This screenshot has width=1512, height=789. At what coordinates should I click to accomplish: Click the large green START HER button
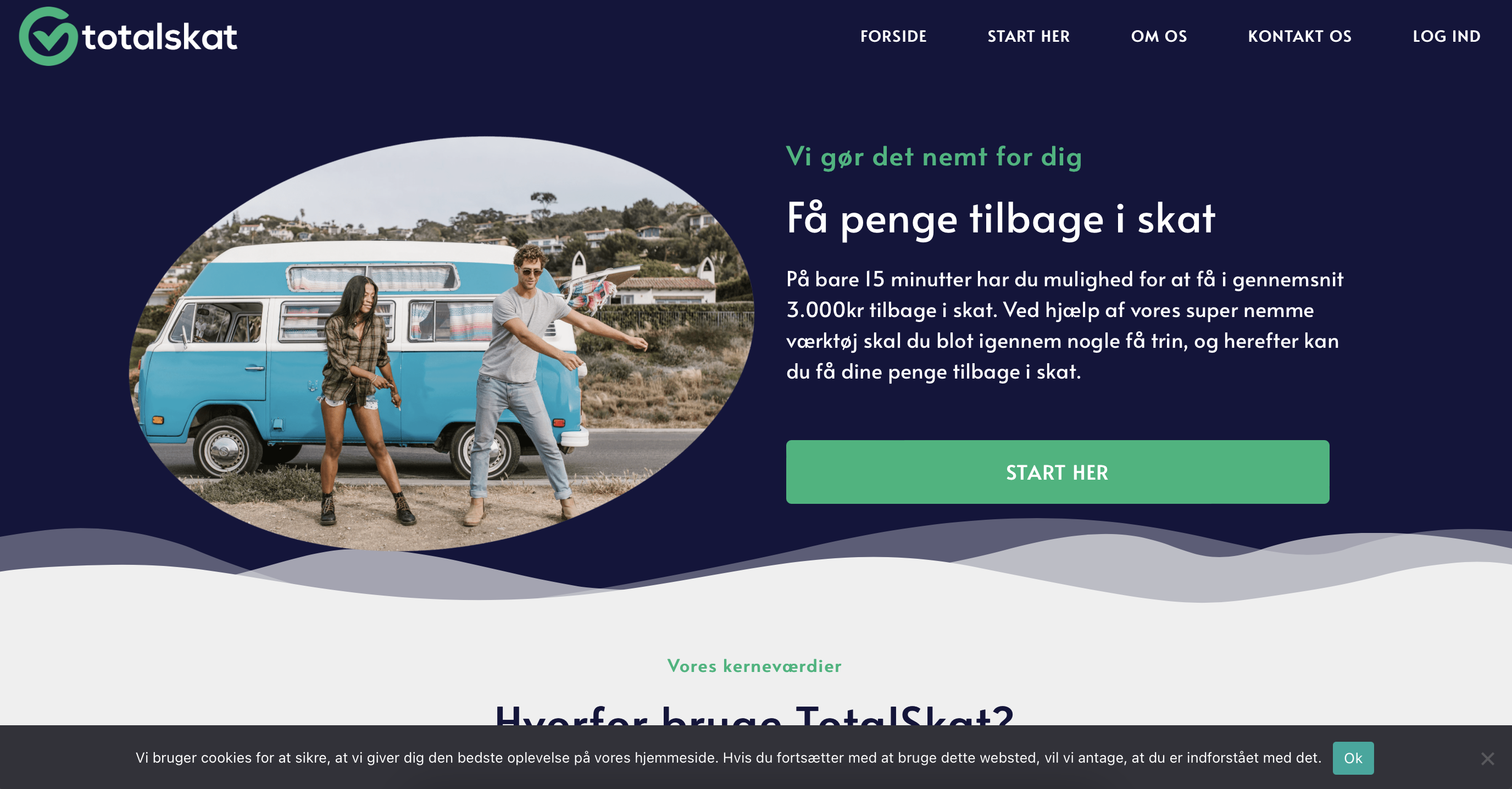tap(1057, 472)
